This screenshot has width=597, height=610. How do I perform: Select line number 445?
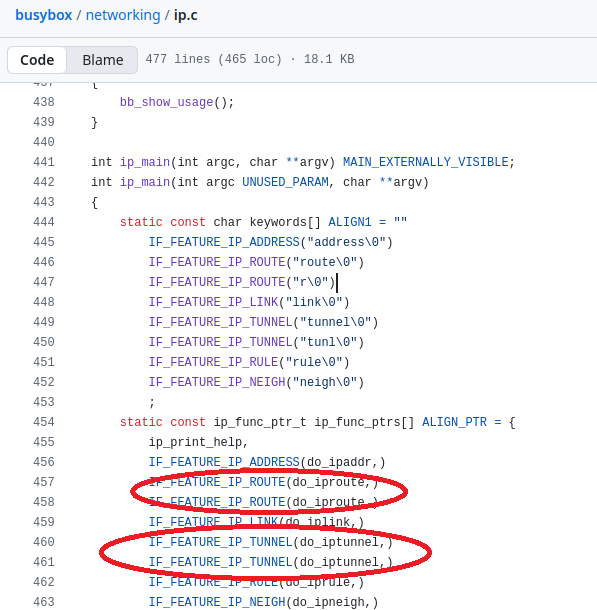pos(44,242)
